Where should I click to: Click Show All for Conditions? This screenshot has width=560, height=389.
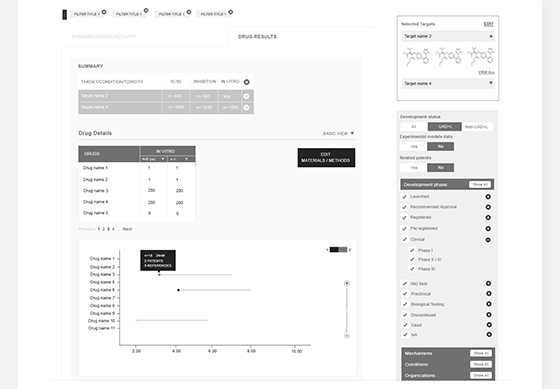point(481,364)
